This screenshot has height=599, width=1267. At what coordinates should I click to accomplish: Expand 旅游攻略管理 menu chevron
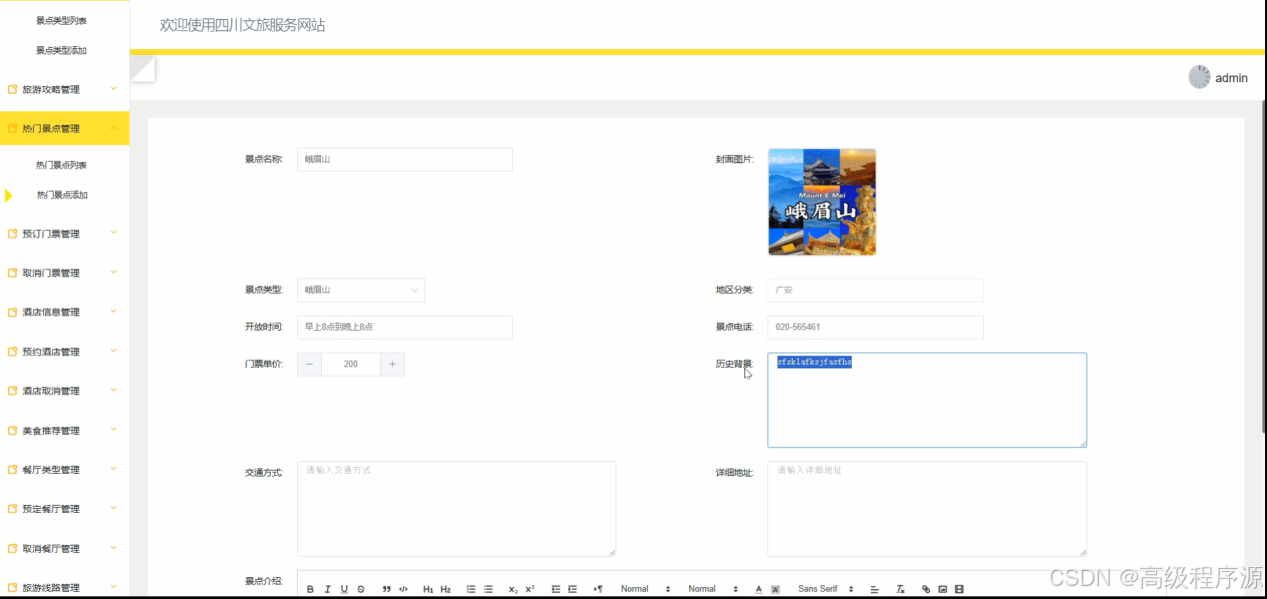(x=114, y=89)
